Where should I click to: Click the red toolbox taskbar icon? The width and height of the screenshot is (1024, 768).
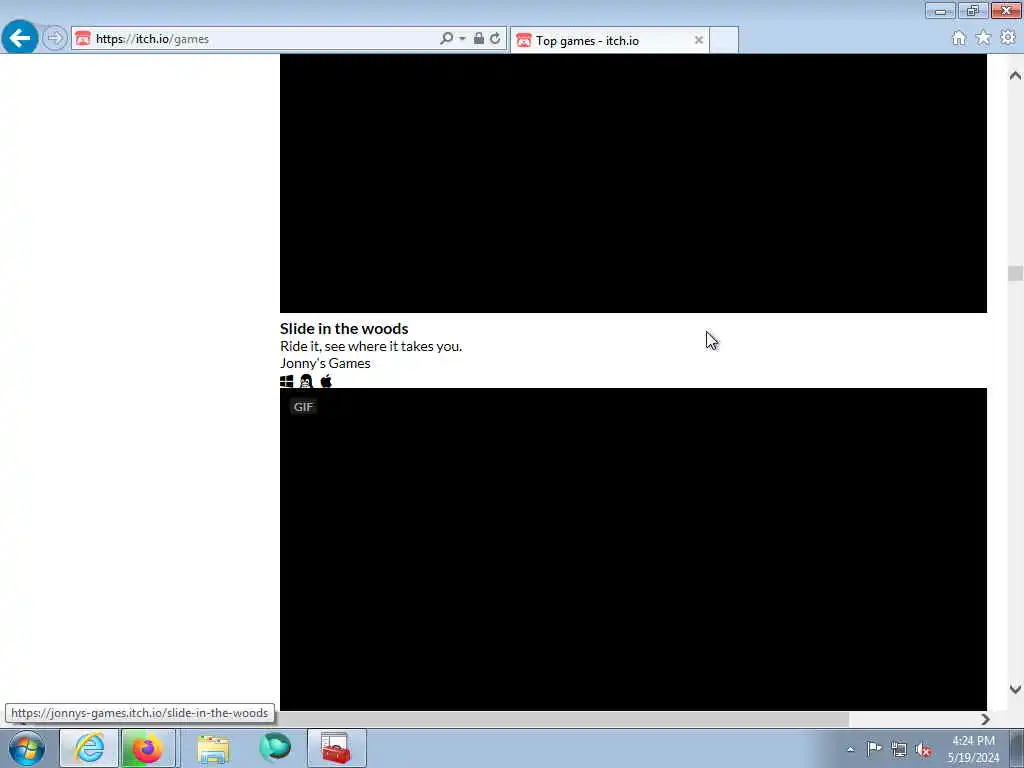point(336,748)
